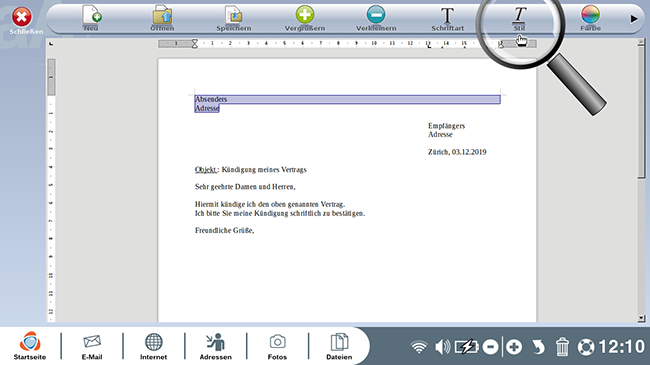The width and height of the screenshot is (650, 365).
Task: Save the document with Speichern
Action: coord(234,18)
